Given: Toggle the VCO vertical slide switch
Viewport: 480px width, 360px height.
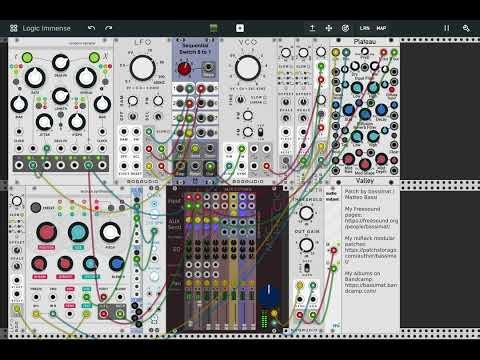Looking at the screenshot, I should [261, 132].
